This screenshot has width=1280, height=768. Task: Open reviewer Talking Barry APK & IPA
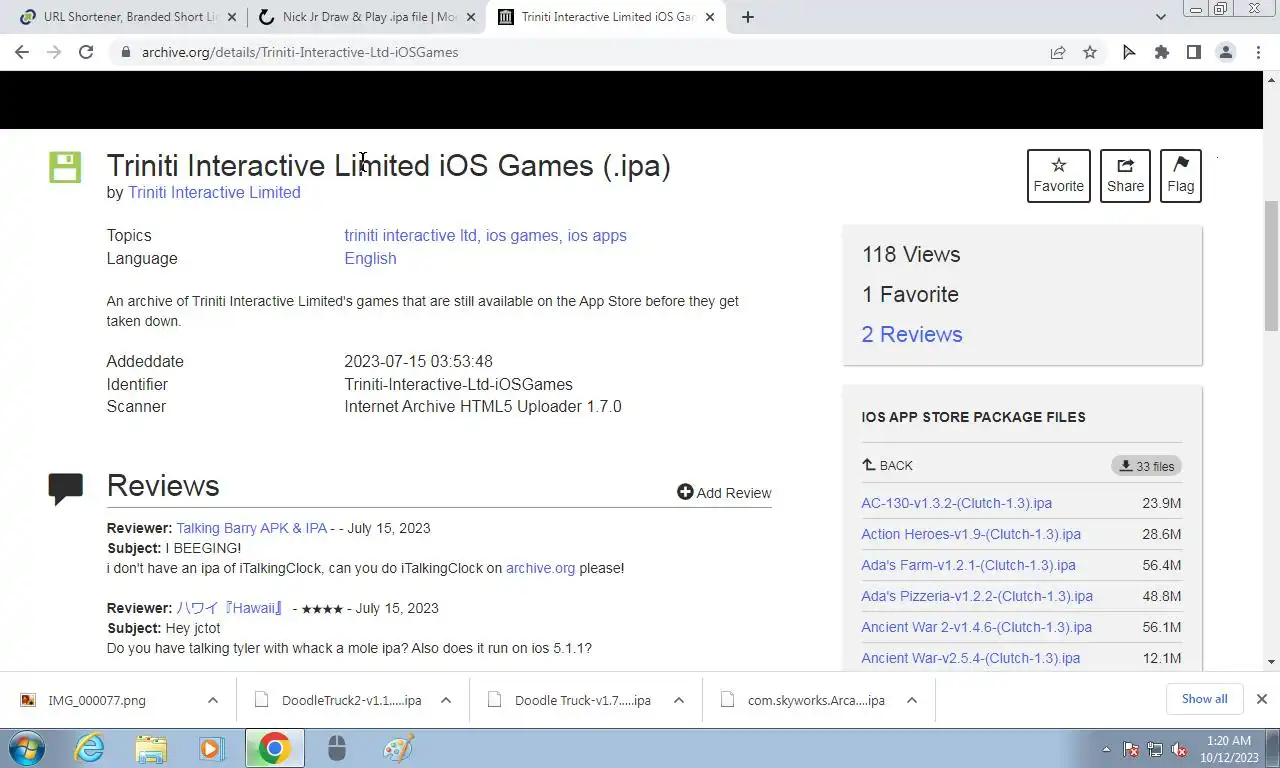click(x=251, y=528)
